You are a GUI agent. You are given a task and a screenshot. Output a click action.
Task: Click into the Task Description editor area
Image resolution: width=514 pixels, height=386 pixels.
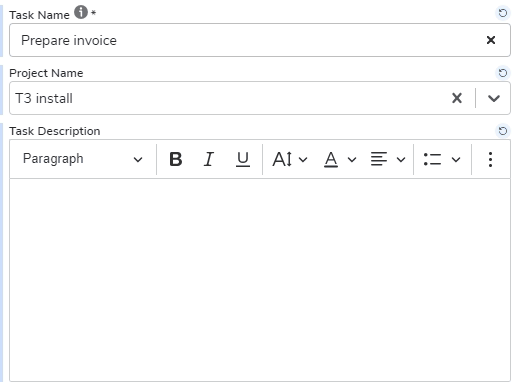[260, 280]
